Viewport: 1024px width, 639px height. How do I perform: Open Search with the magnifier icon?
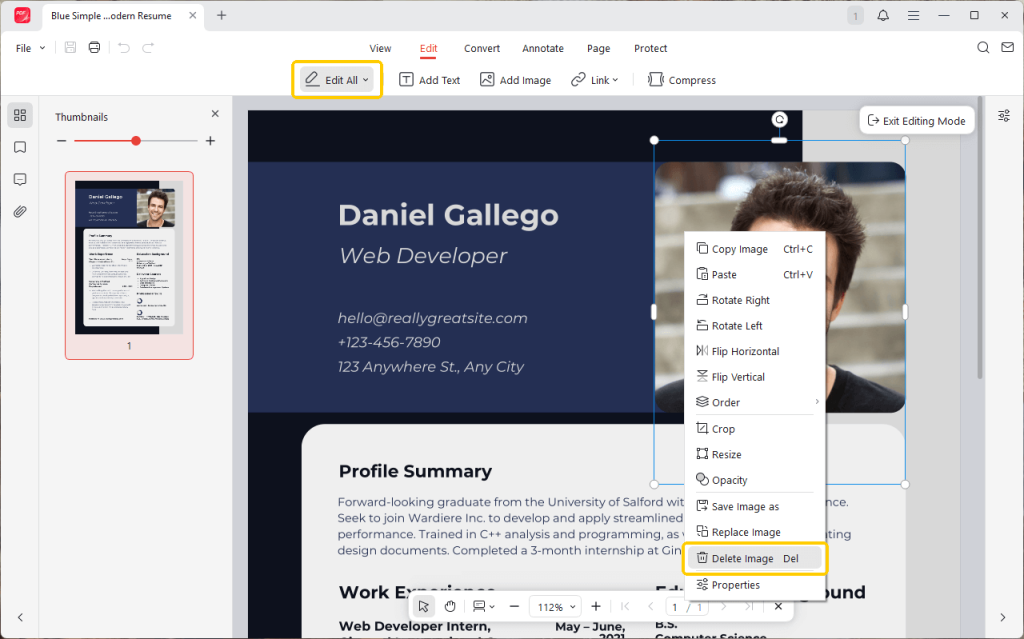click(x=983, y=47)
